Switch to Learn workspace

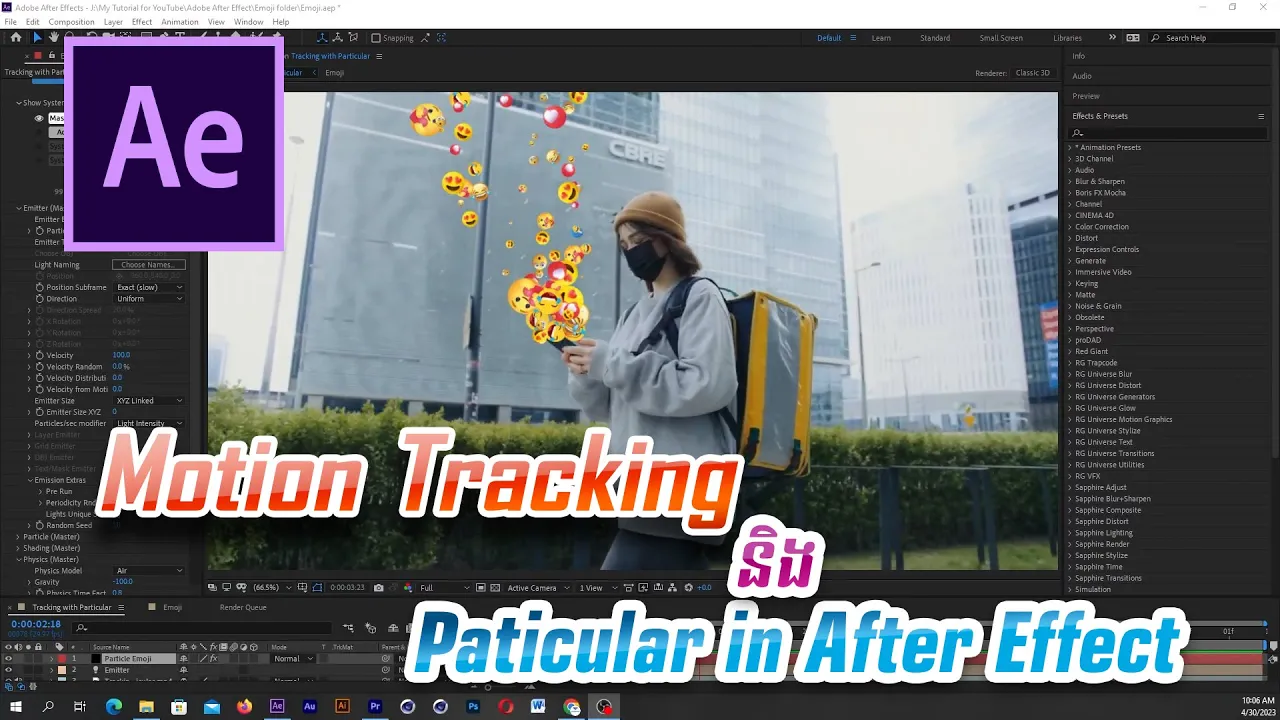tap(881, 38)
